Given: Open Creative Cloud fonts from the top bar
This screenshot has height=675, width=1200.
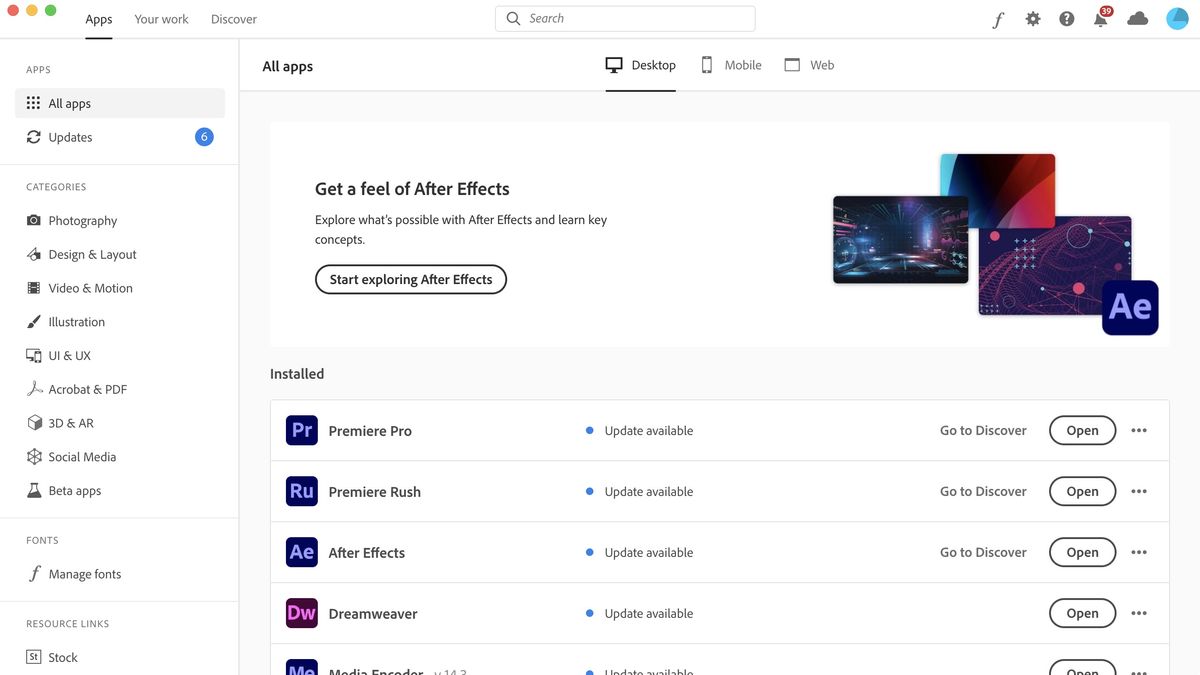Looking at the screenshot, I should pos(998,18).
